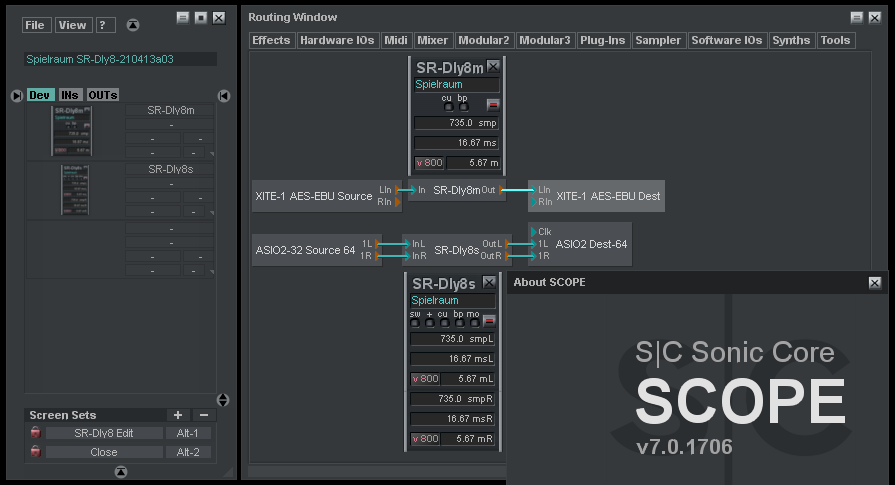The width and height of the screenshot is (895, 485).
Task: Open the Modular2 menu
Action: (x=484, y=41)
